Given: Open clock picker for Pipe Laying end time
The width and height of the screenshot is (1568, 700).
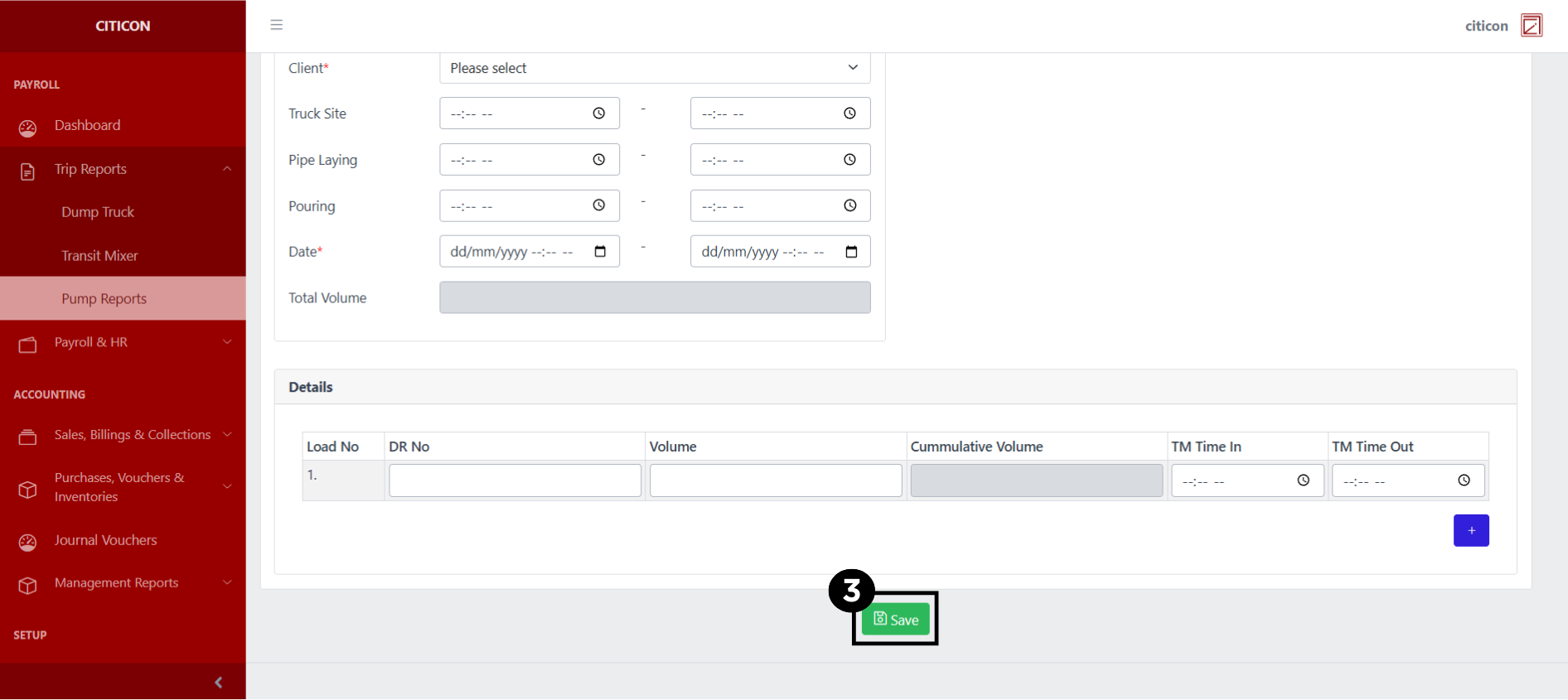Looking at the screenshot, I should pos(849,160).
